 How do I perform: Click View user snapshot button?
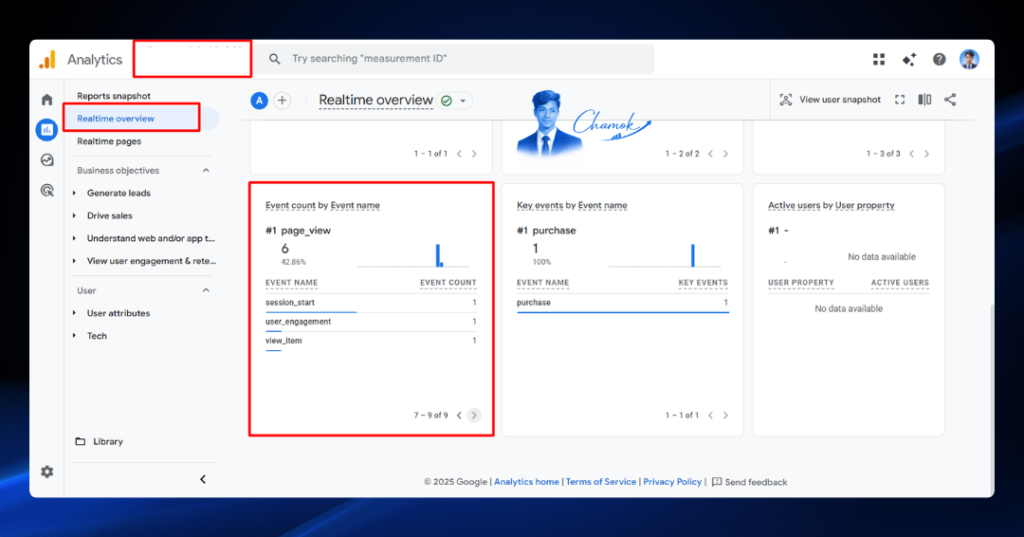tap(830, 99)
